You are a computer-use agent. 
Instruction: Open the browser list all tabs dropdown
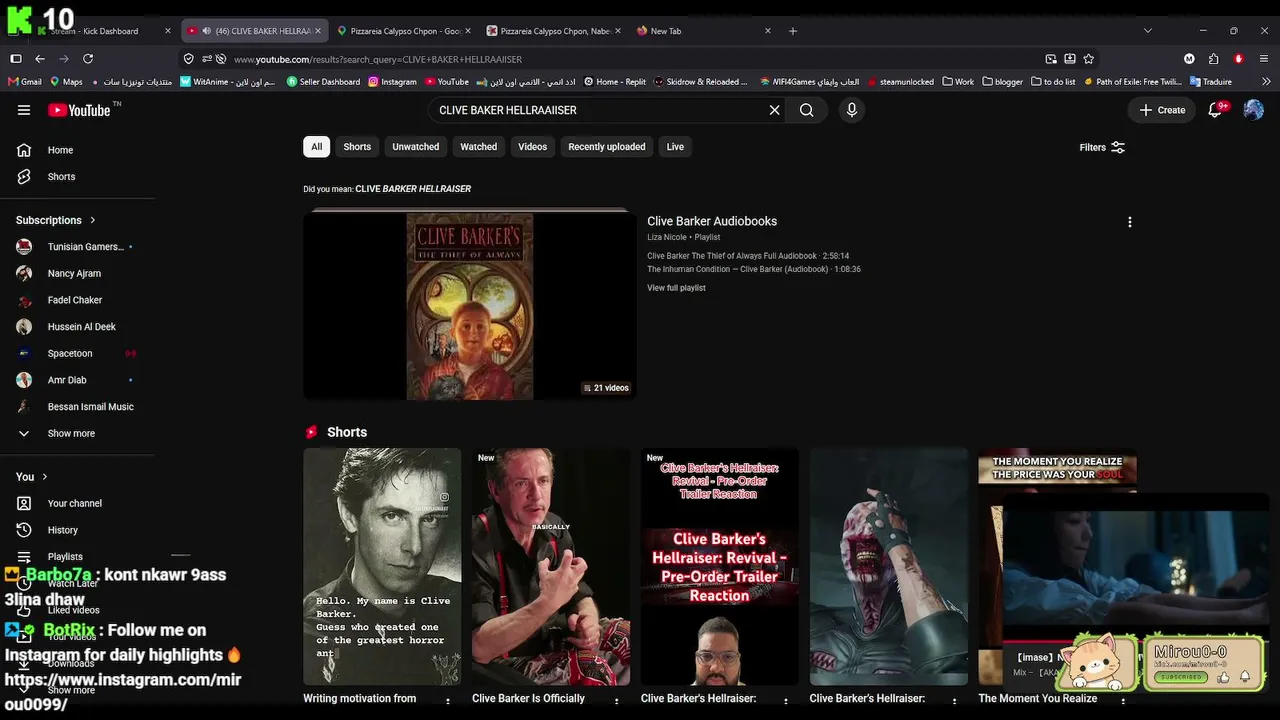click(x=1147, y=31)
